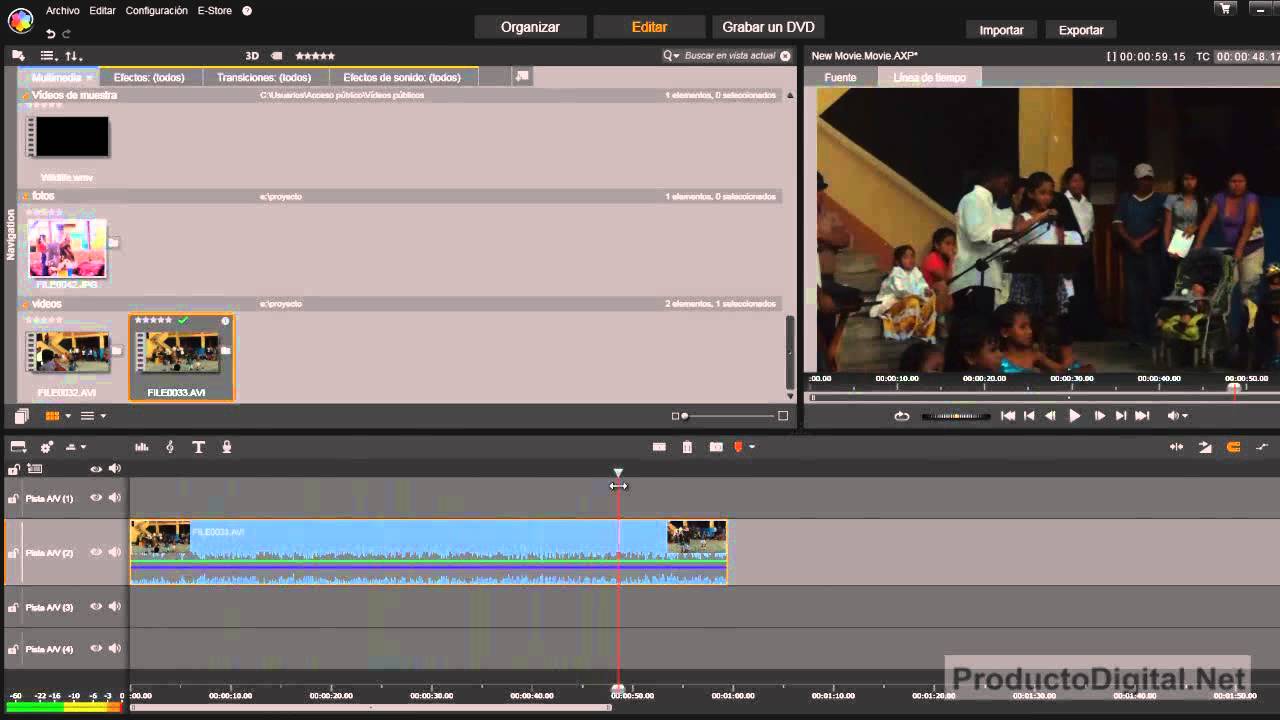The height and width of the screenshot is (720, 1280).
Task: Toggle loop playback icon
Action: coord(902,416)
